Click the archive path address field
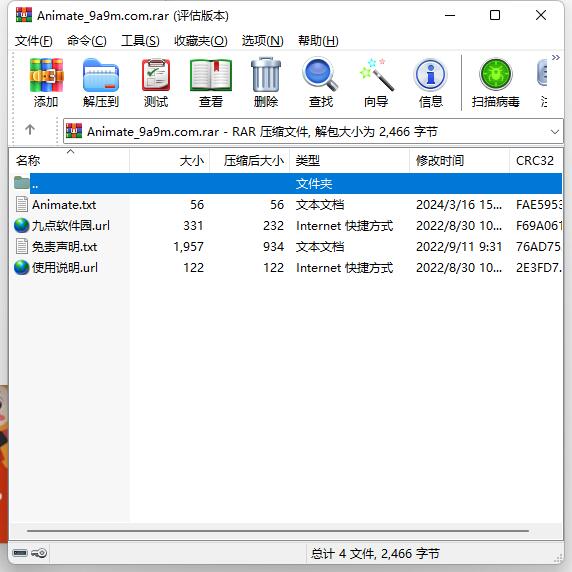Image resolution: width=572 pixels, height=572 pixels. click(x=313, y=131)
